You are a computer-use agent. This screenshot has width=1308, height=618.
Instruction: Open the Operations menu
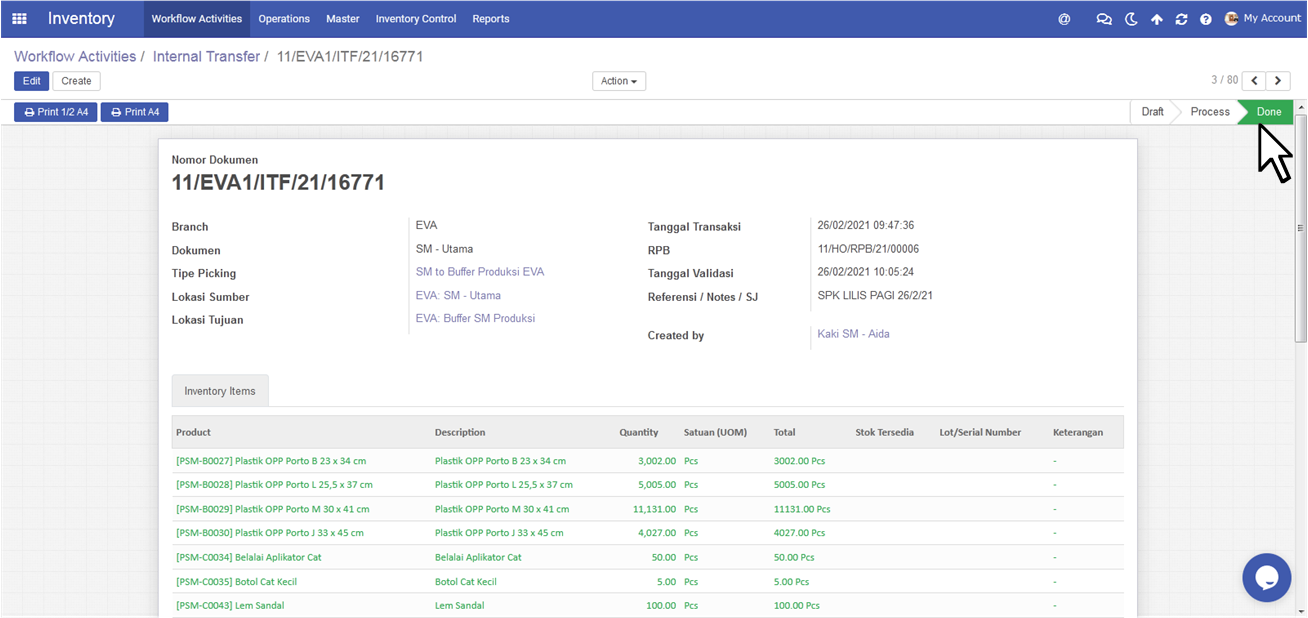284,19
